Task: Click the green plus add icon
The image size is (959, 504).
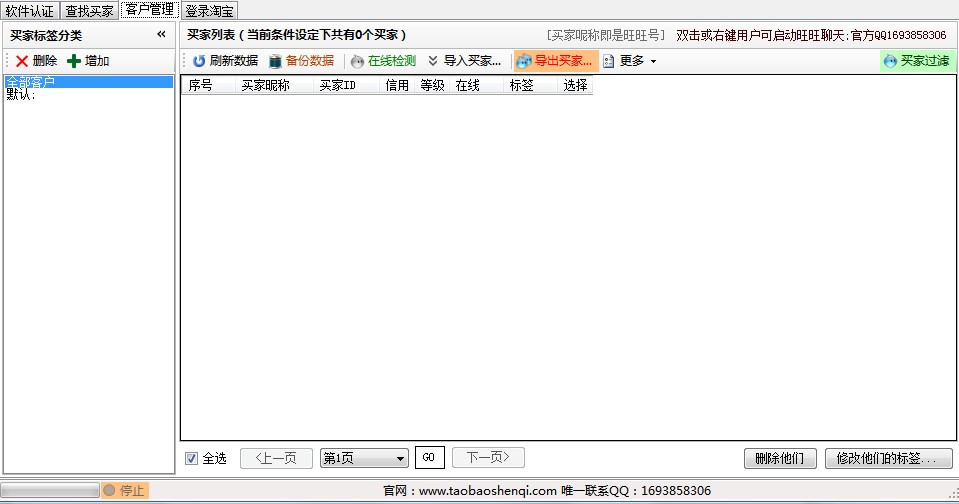Action: pyautogui.click(x=74, y=61)
